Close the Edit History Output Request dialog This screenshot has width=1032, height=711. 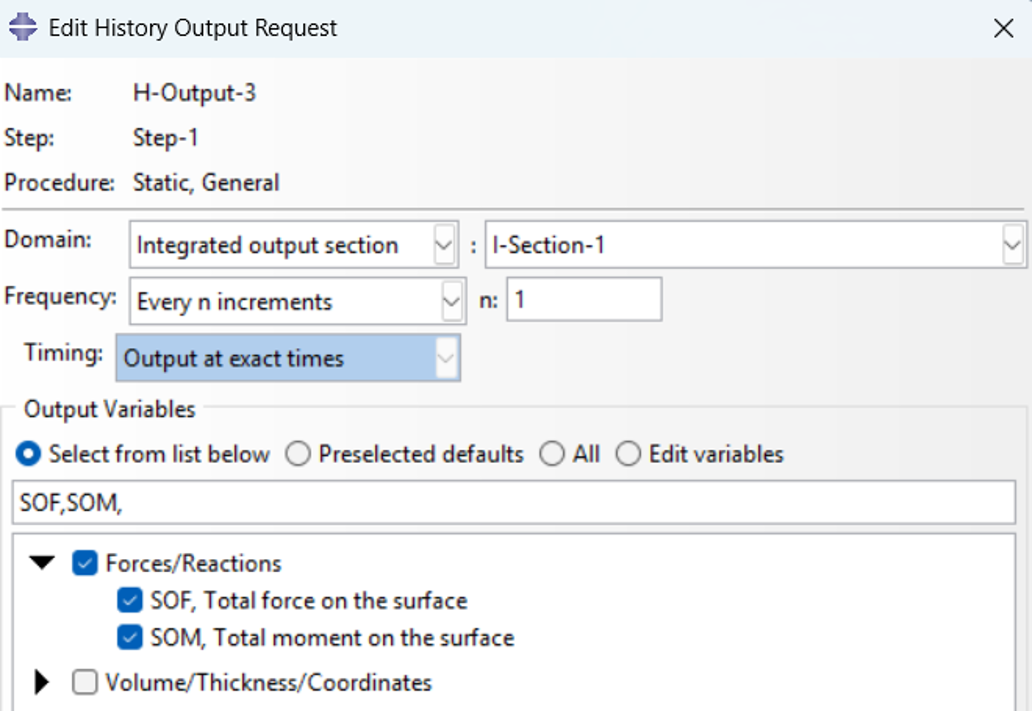coord(1003,28)
